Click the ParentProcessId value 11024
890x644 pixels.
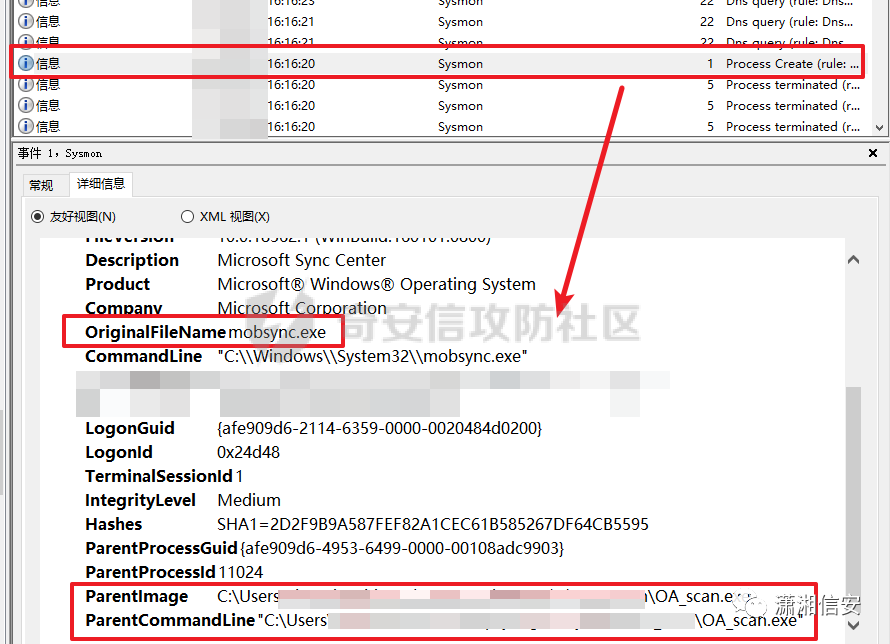click(x=241, y=572)
